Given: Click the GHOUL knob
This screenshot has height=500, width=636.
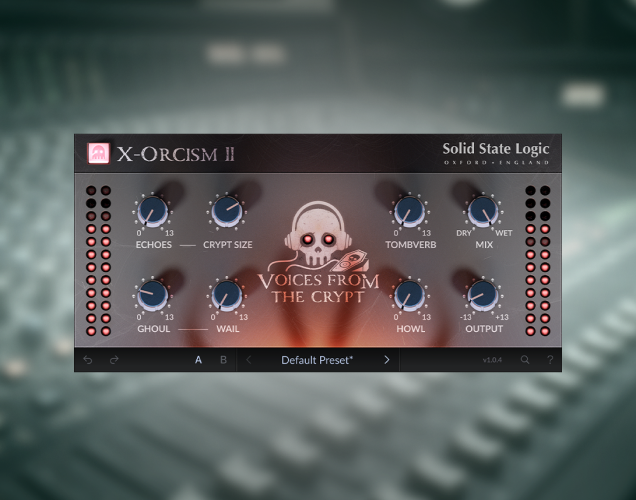Looking at the screenshot, I should coord(153,295).
